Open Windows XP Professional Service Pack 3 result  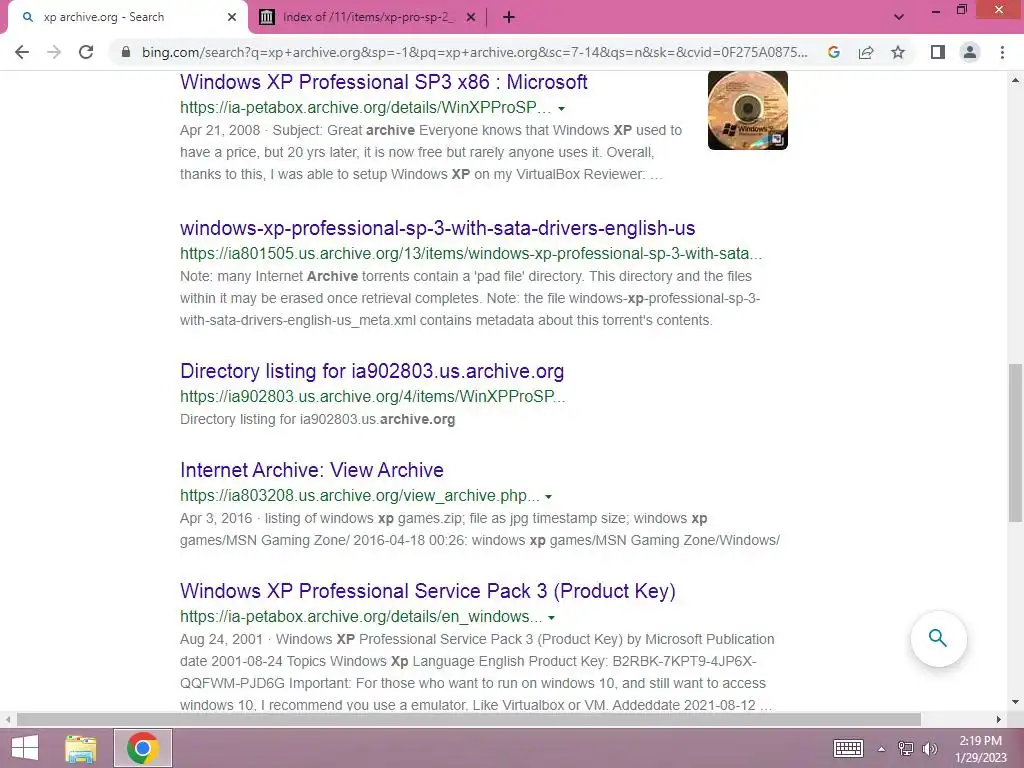[428, 591]
